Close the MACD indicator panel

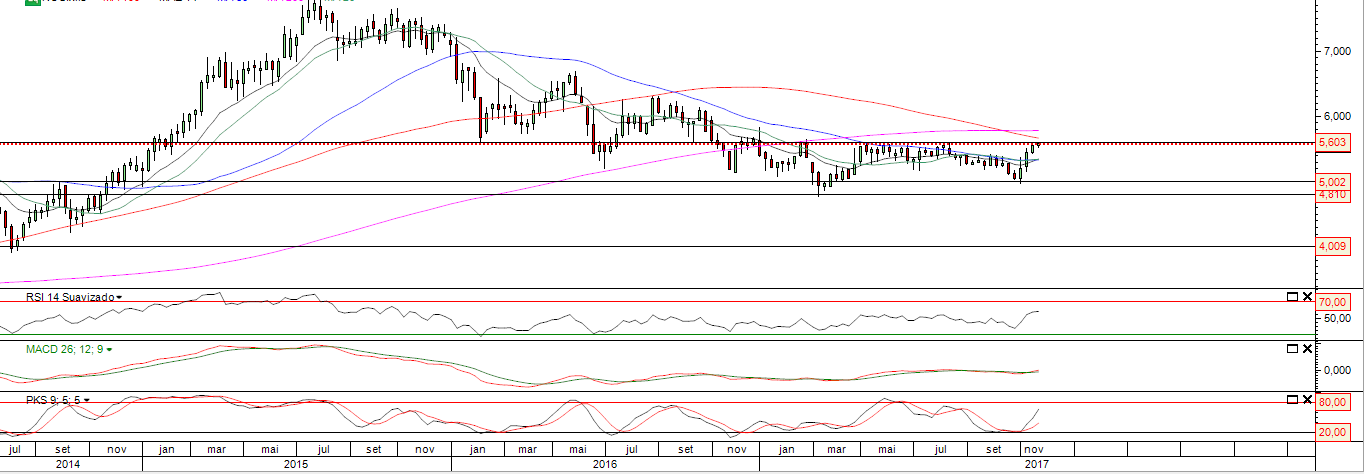click(x=1307, y=348)
